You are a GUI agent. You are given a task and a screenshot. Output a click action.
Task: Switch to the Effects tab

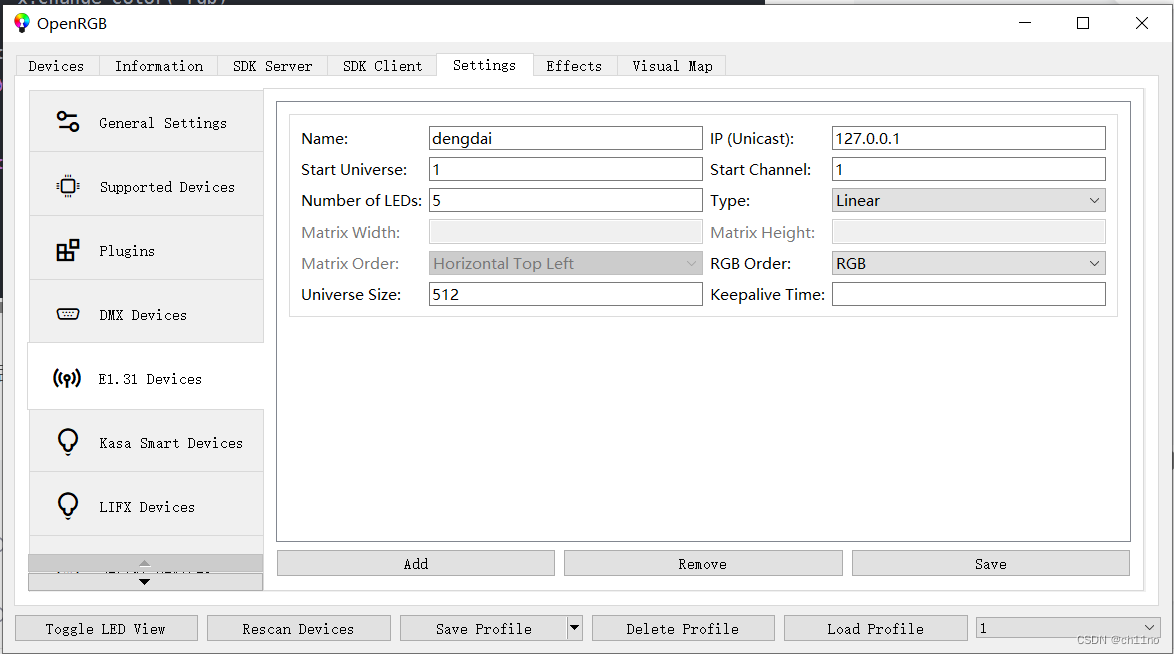[574, 66]
